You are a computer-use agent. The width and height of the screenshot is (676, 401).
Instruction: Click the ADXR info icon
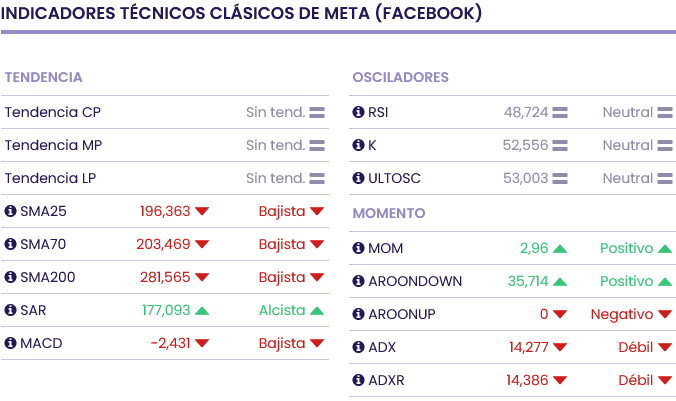[x=358, y=380]
